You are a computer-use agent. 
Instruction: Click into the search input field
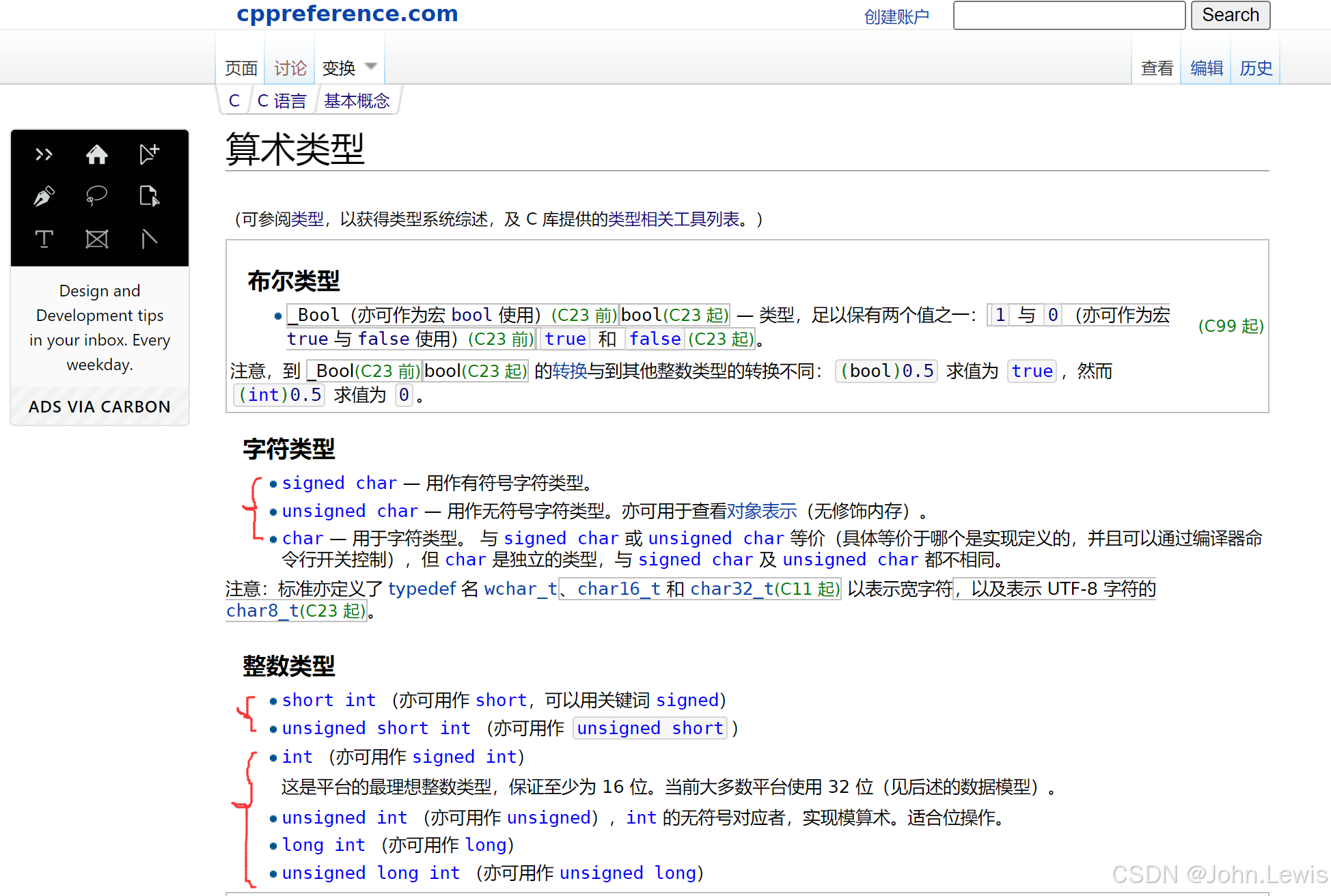[1069, 15]
